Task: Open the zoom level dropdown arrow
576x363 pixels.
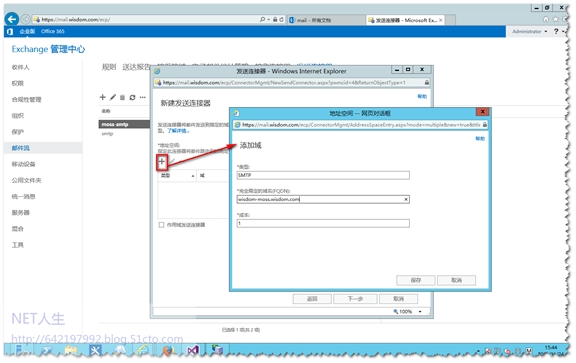Action: pyautogui.click(x=420, y=312)
